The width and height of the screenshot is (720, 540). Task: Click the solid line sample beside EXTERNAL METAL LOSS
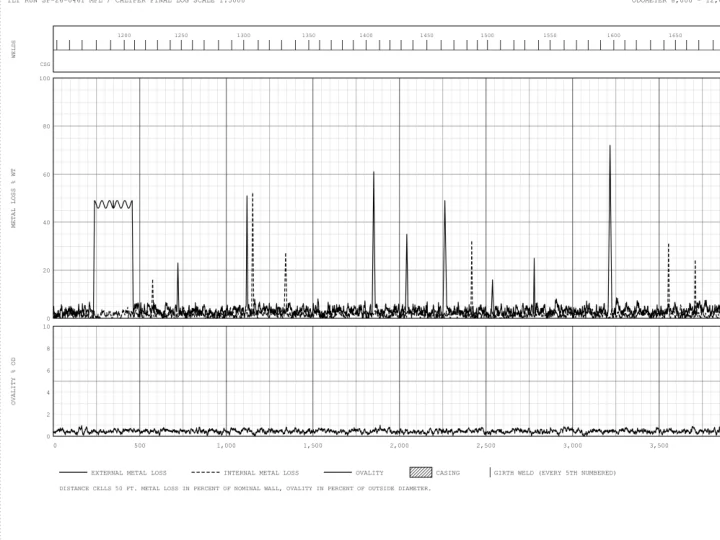coord(73,472)
